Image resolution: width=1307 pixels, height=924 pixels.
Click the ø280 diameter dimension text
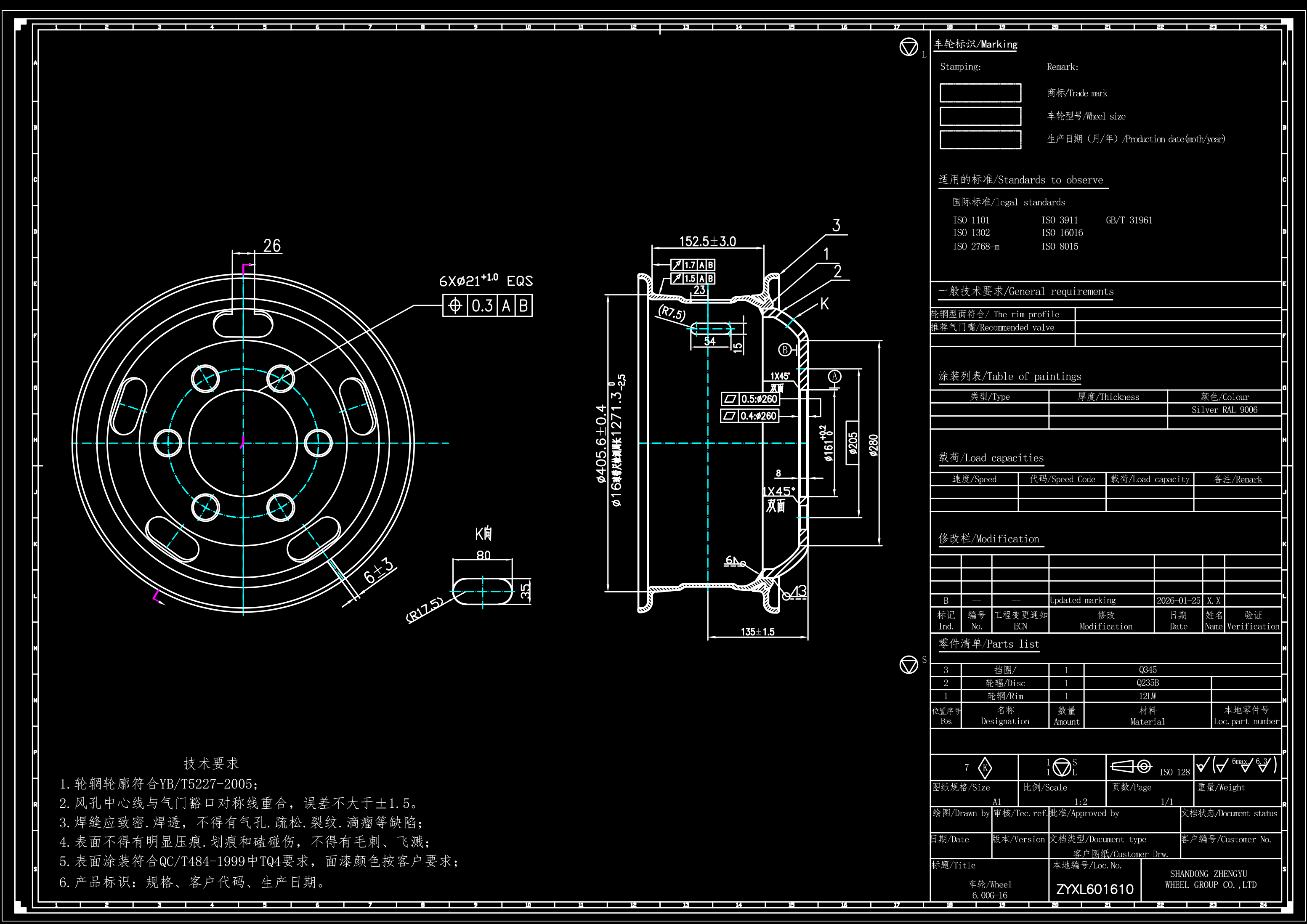click(x=874, y=445)
